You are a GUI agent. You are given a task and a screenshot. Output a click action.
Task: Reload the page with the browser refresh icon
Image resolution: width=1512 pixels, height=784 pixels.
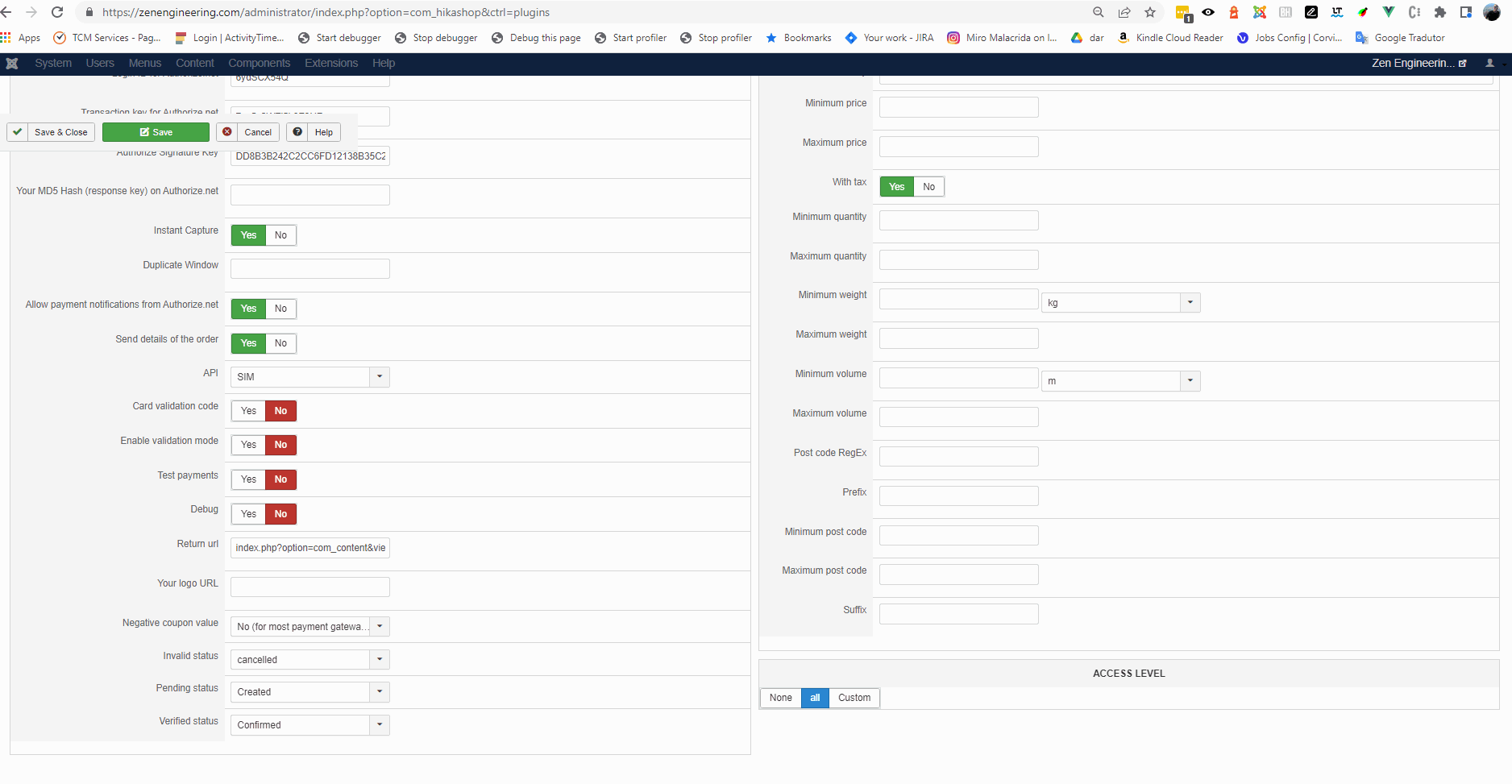(x=57, y=12)
